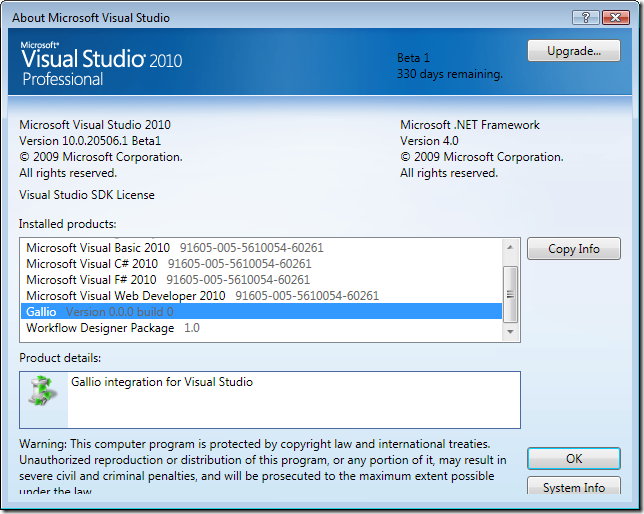
Task: Open System Info
Action: click(574, 488)
